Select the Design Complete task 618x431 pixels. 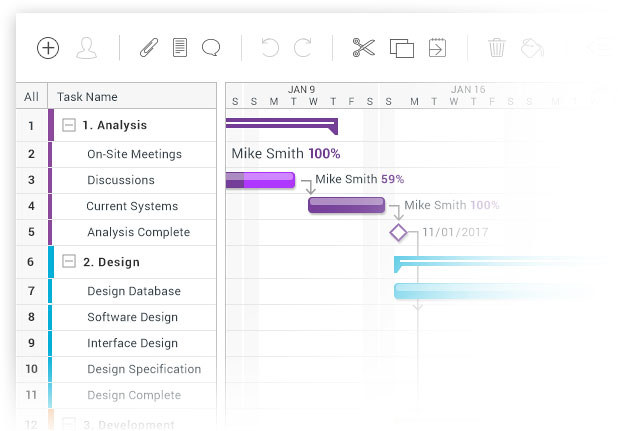(x=134, y=395)
